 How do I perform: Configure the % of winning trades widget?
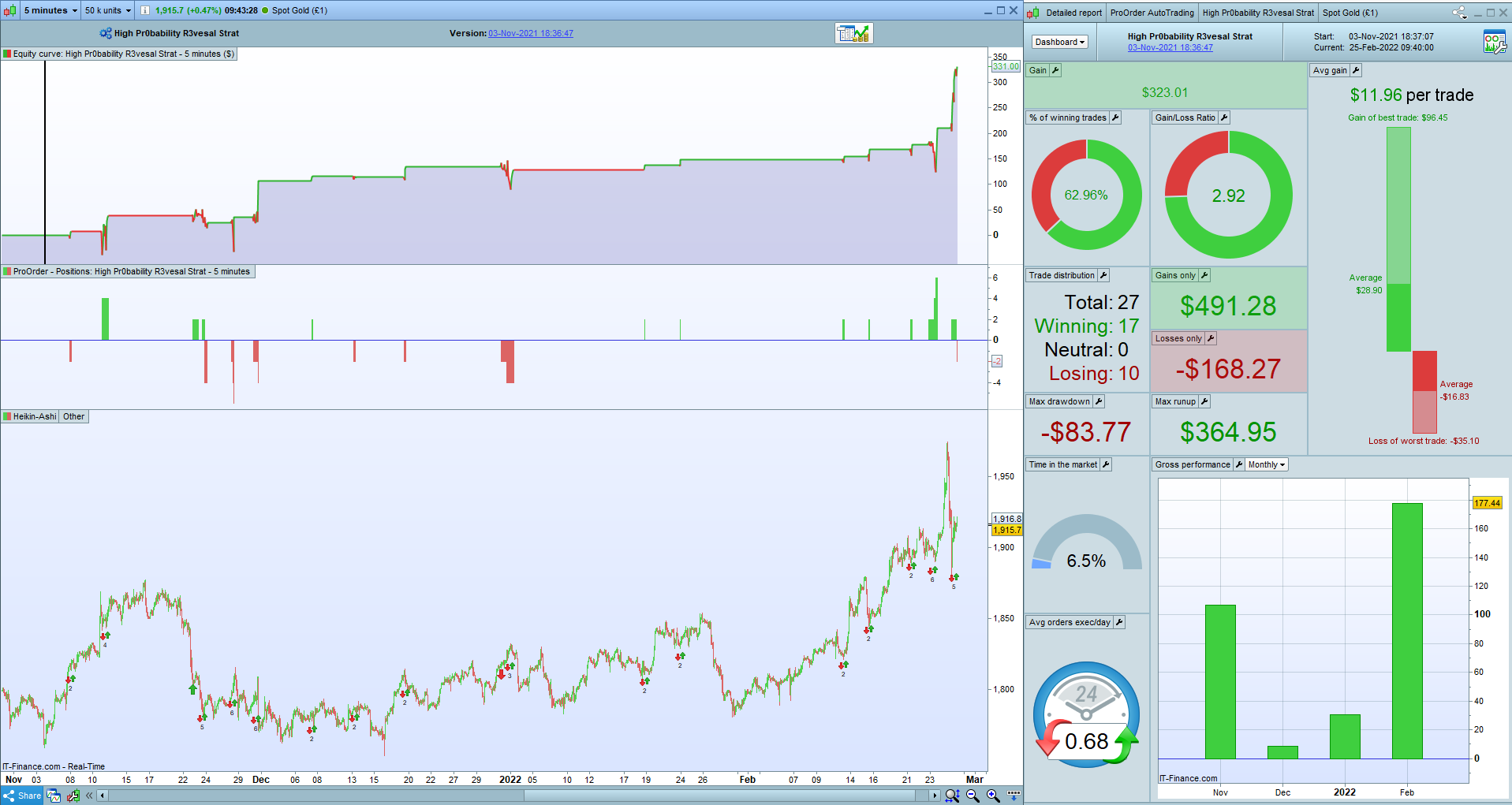1115,117
